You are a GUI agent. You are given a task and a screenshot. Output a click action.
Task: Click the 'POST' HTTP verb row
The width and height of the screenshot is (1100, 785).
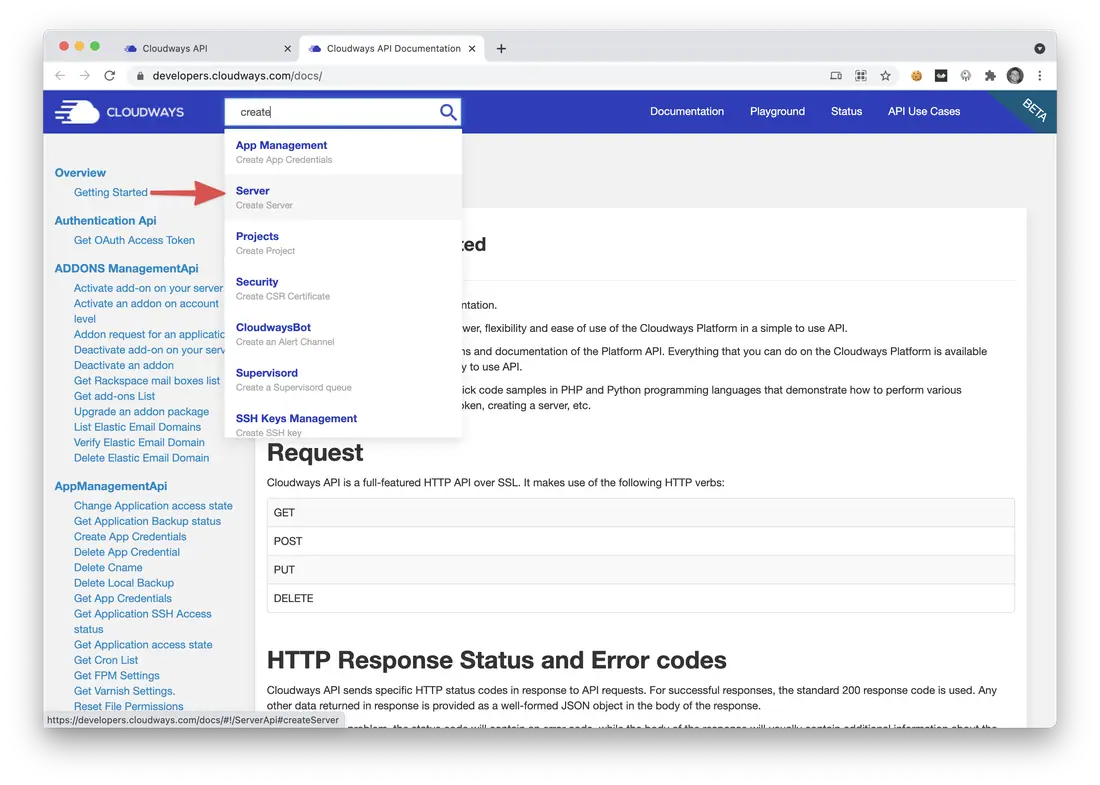click(640, 541)
